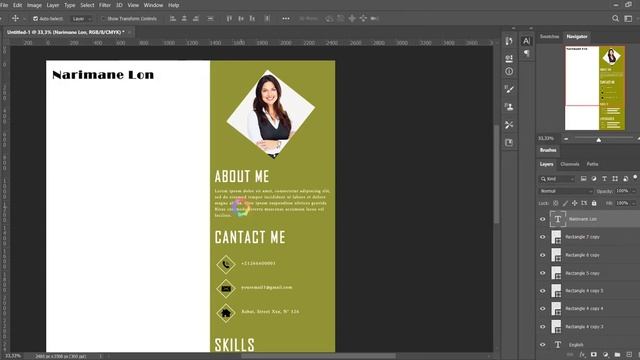The height and width of the screenshot is (360, 640).
Task: Click 3D mode pan icon
Action: (x=352, y=18)
